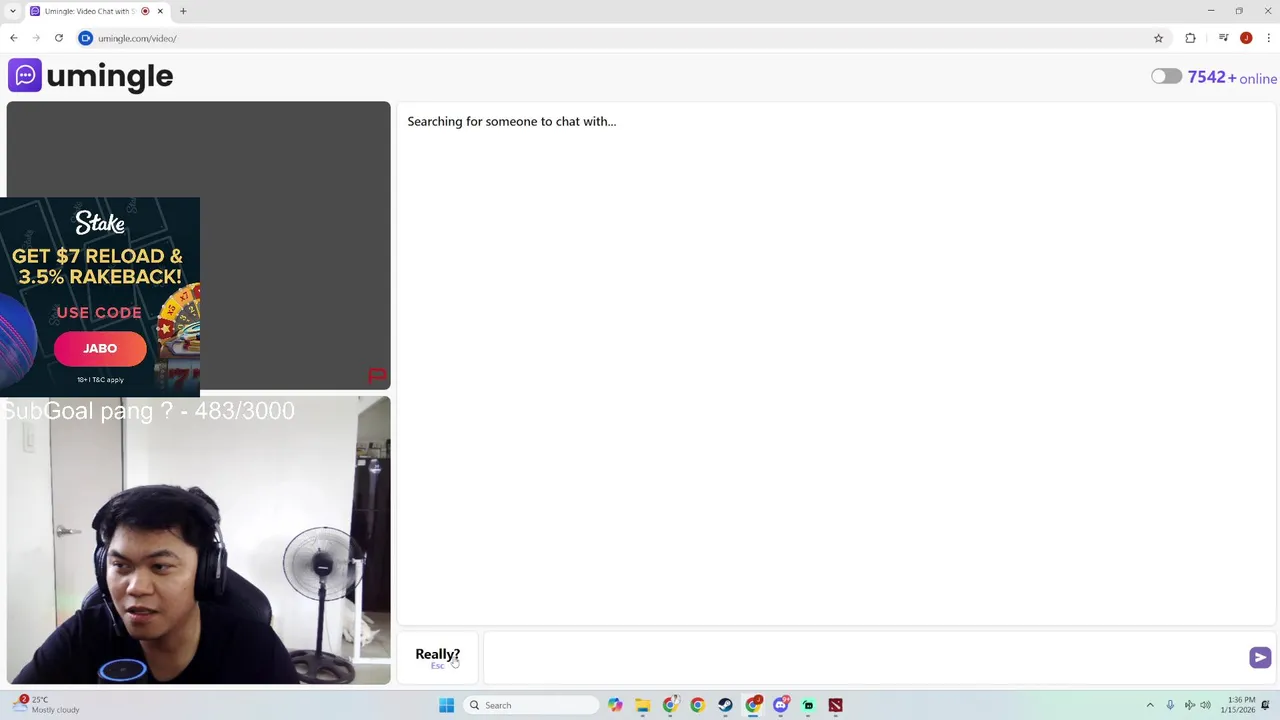
Task: Open the Chrome profile avatar J
Action: pyautogui.click(x=1246, y=38)
